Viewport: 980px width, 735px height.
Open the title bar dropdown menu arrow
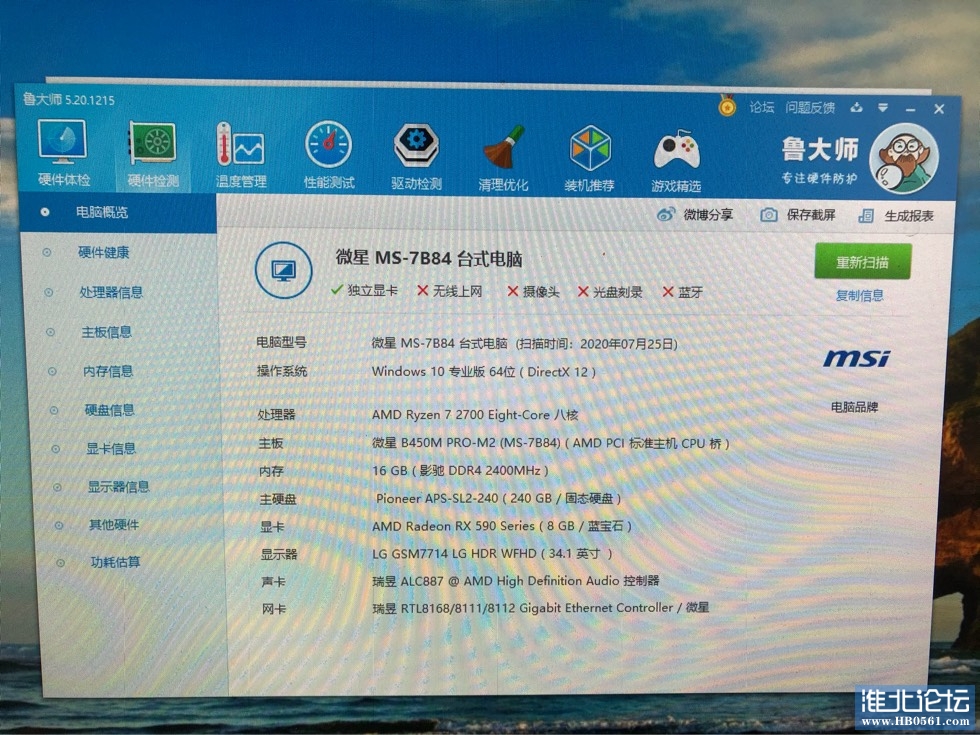coord(882,107)
